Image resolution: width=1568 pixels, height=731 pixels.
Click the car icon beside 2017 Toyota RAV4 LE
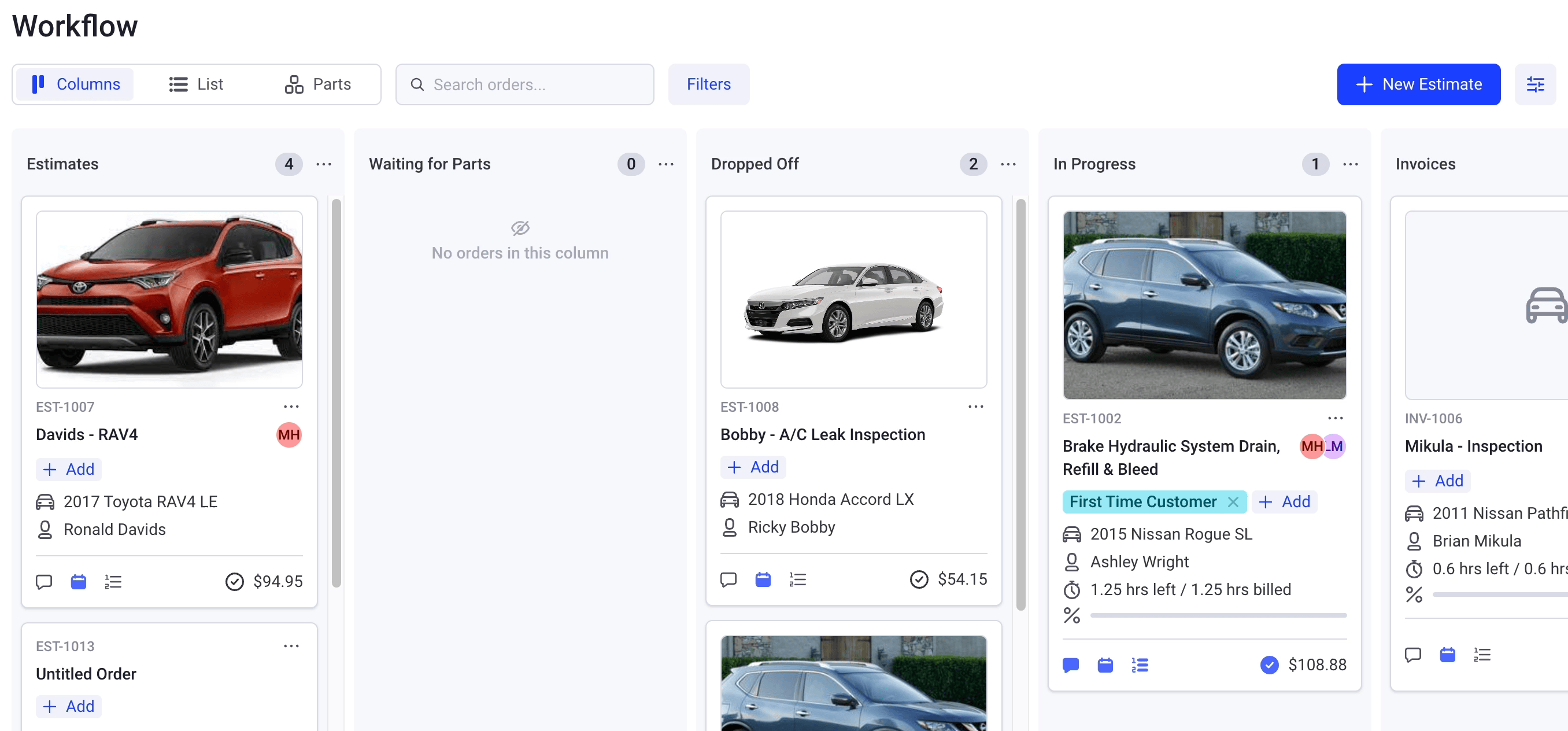tap(45, 501)
